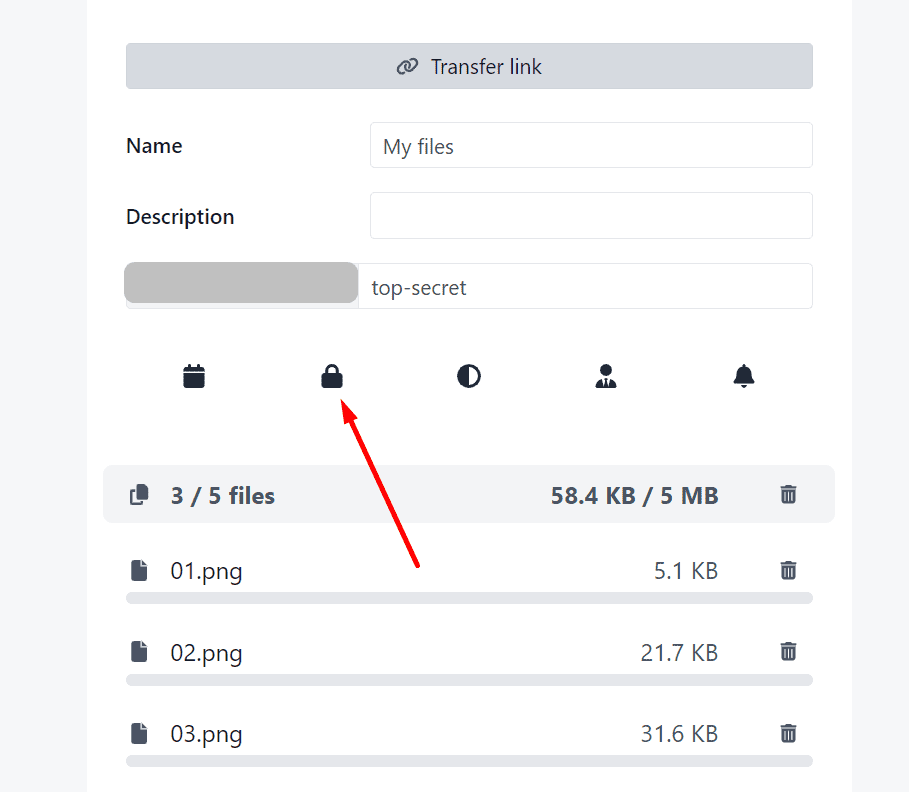Click the calendar expiration icon
Viewport: 909px width, 792px height.
point(194,377)
